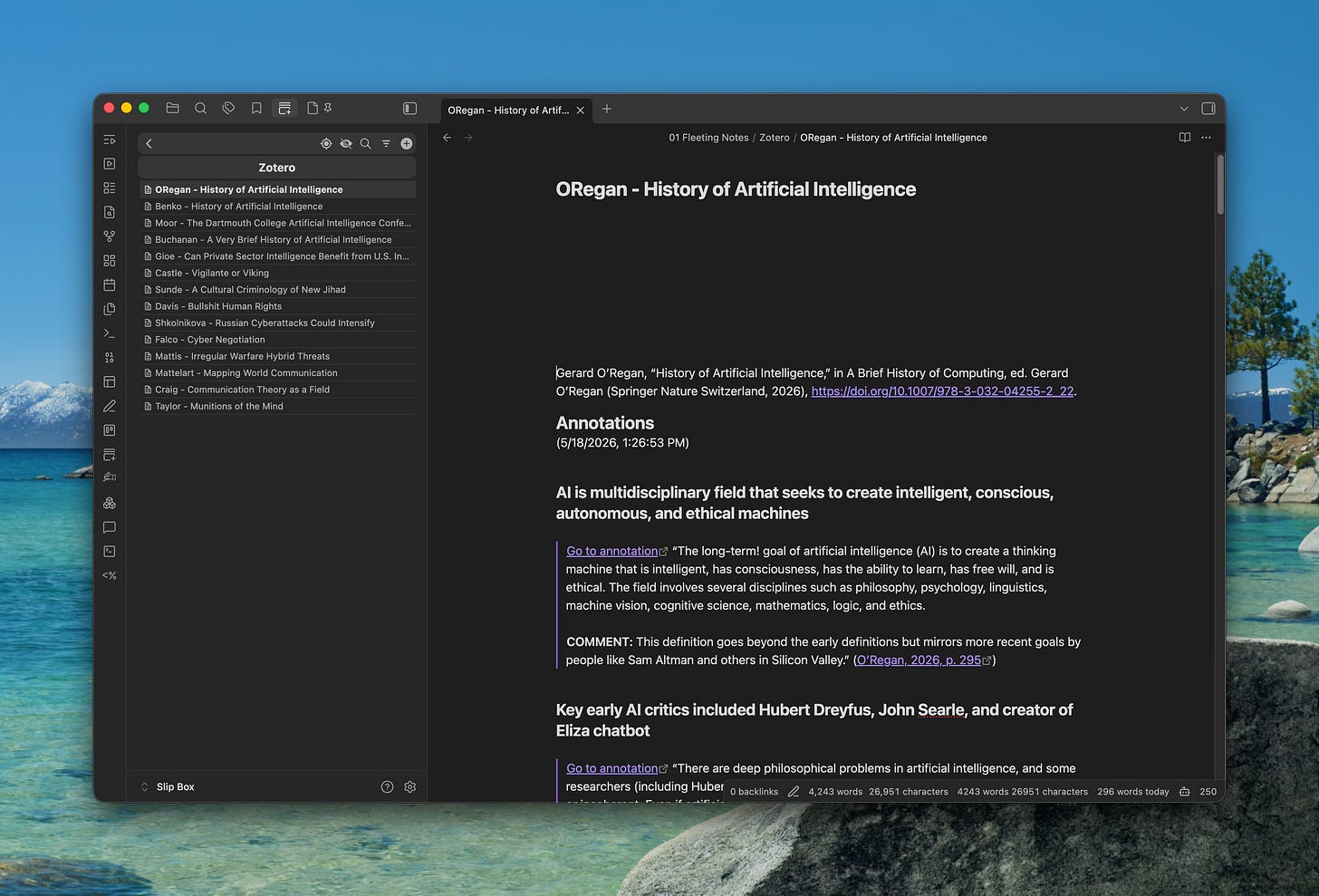Screen dimensions: 1319x896
Task: Click the ribbon three-cubes icon
Action: pos(110,503)
